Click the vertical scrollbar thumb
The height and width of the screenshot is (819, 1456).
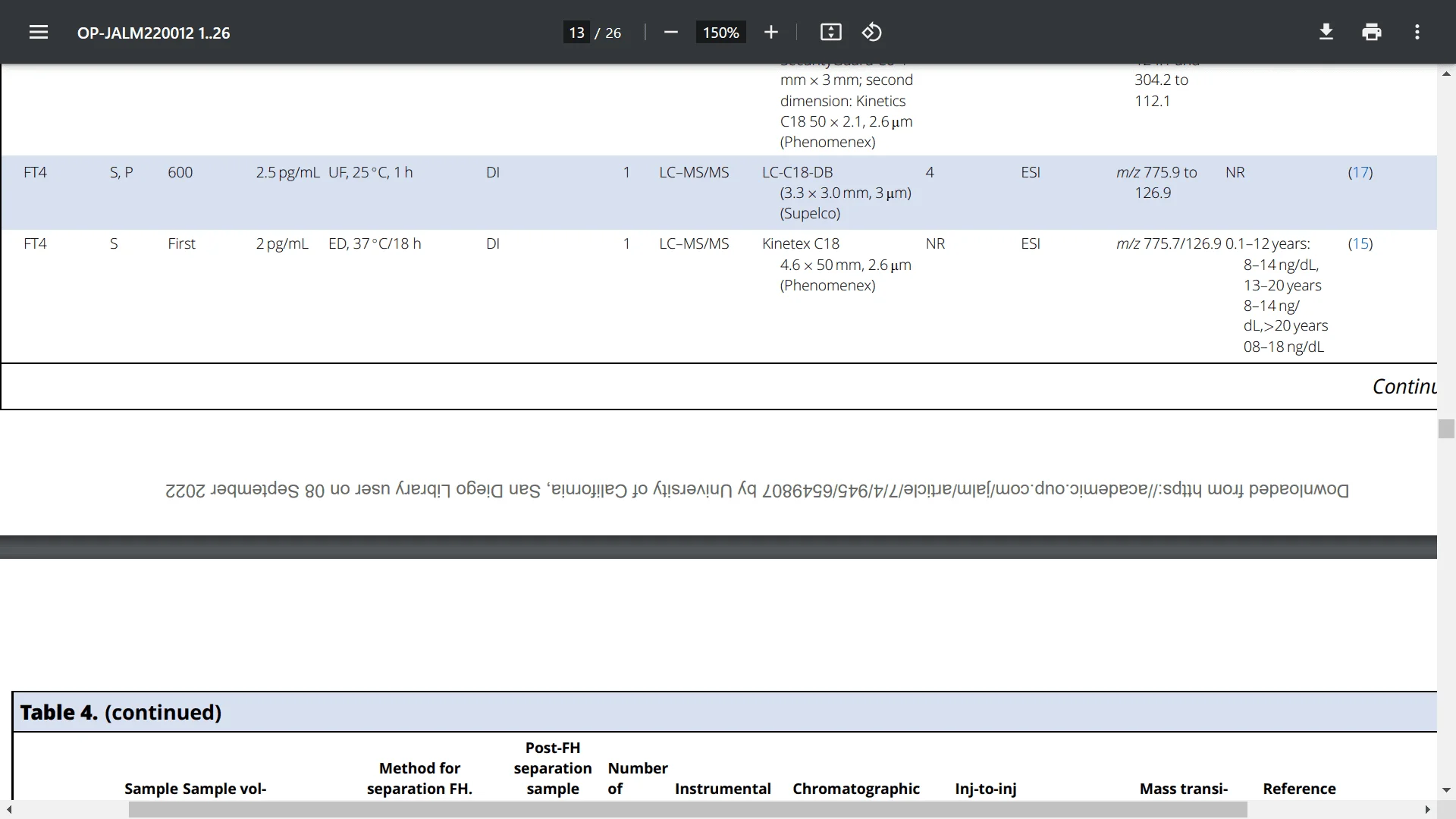tap(1446, 428)
